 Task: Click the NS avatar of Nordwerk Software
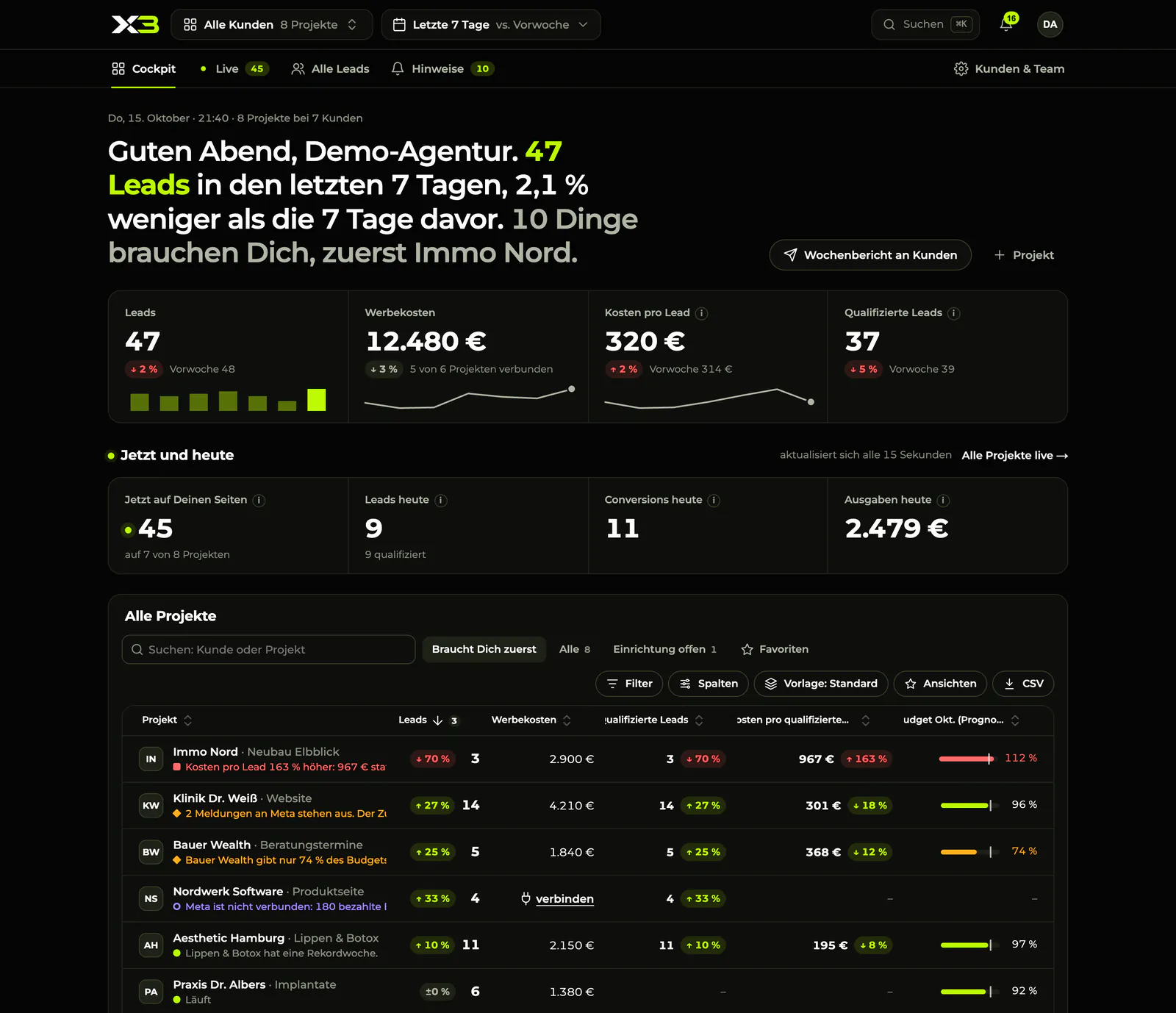[151, 898]
